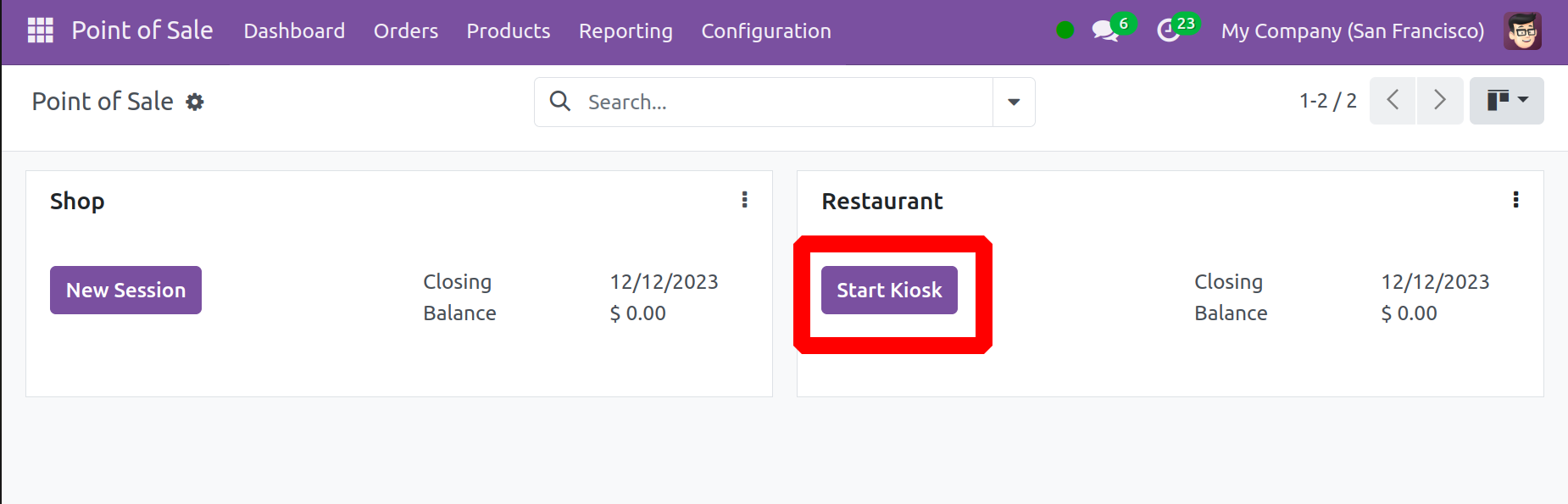Screen dimensions: 1568x504
Task: Go to the previous page arrow
Action: tap(1393, 101)
